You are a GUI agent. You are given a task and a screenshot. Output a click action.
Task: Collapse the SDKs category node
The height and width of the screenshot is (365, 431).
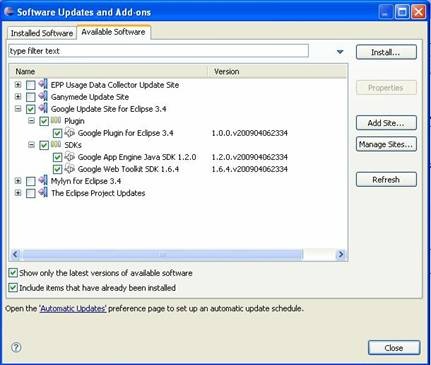click(x=31, y=145)
